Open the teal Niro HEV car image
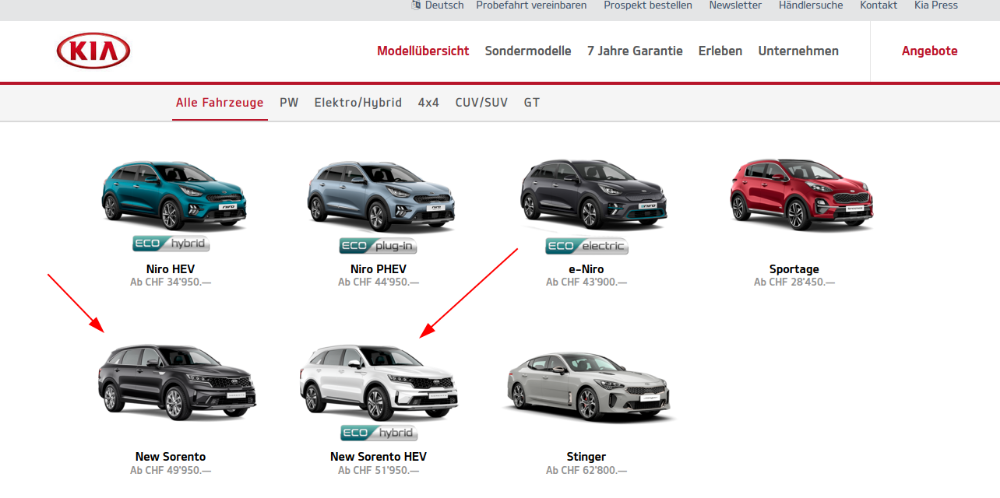This screenshot has width=1000, height=498. pyautogui.click(x=173, y=195)
